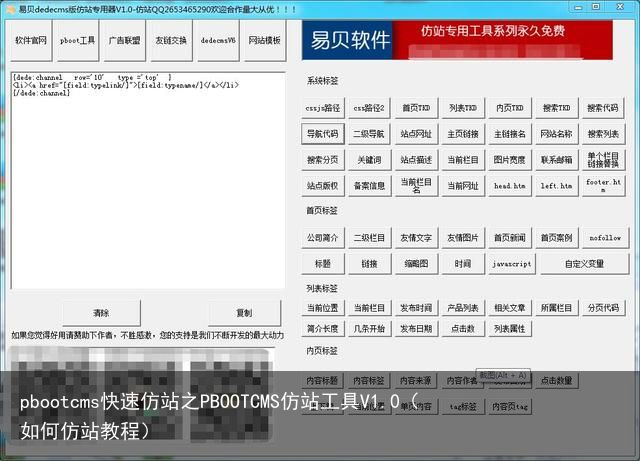Viewport: 640px width, 461px height.
Task: Copy the code with the 复制 button
Action: (x=244, y=313)
